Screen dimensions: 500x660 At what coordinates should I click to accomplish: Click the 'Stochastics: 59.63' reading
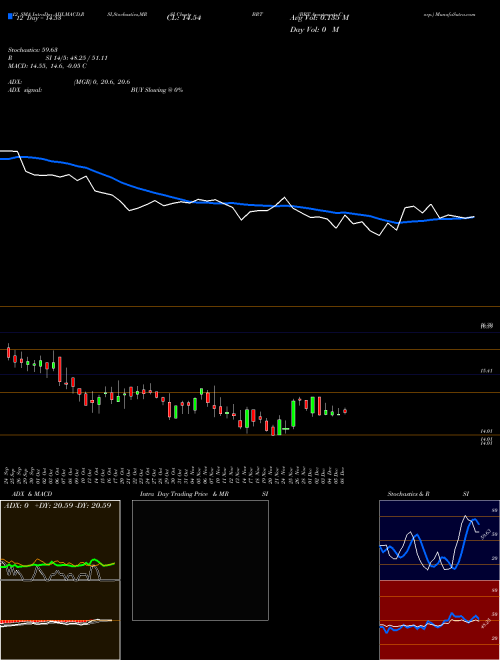(33, 50)
